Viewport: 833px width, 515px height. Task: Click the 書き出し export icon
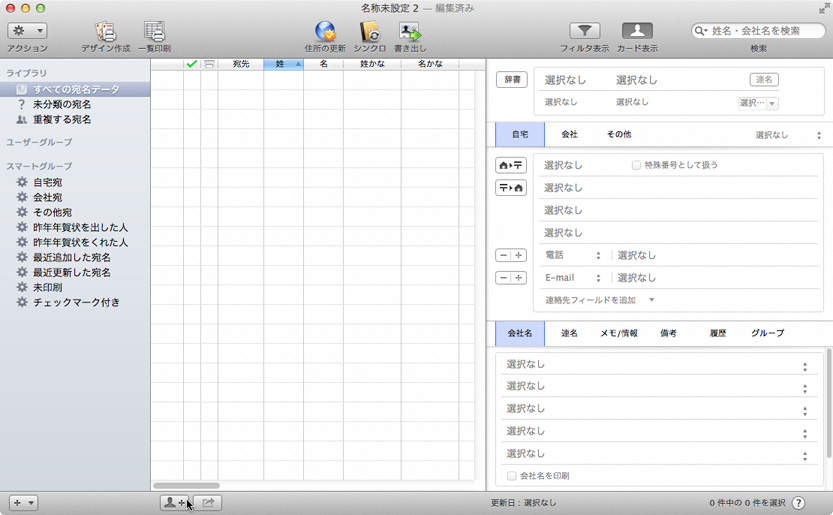[410, 32]
